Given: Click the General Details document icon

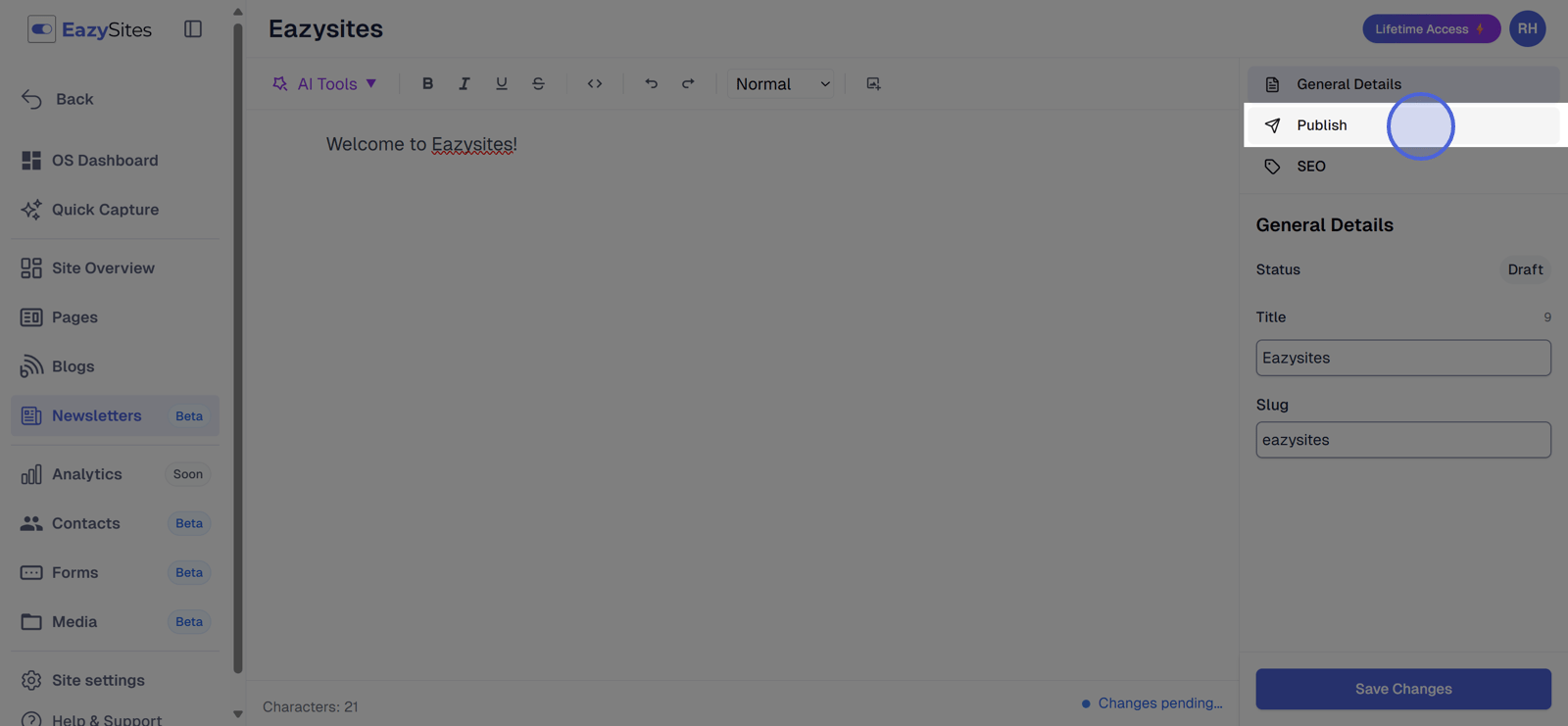Looking at the screenshot, I should click(x=1272, y=84).
